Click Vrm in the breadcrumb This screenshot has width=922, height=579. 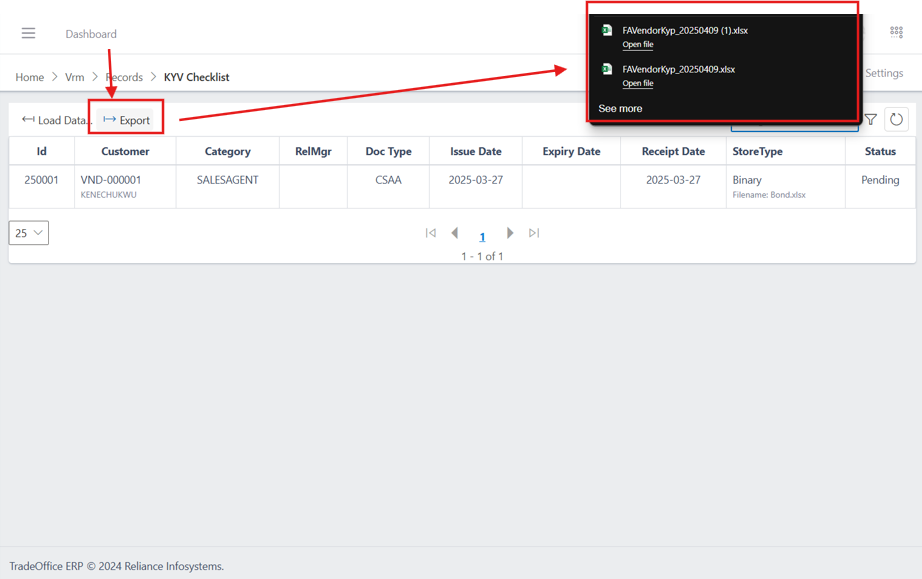point(75,77)
